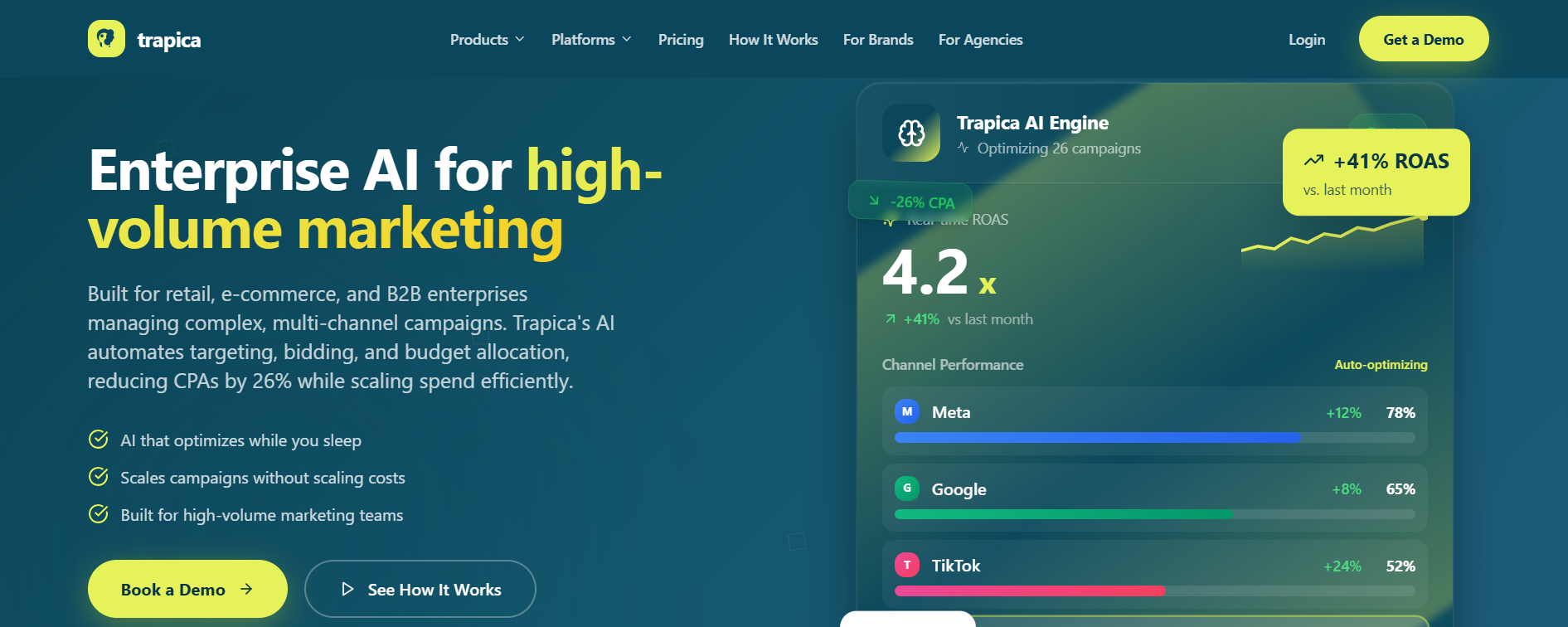Expand the Products dropdown chevron
Screen dimensions: 1568x627
(x=520, y=39)
